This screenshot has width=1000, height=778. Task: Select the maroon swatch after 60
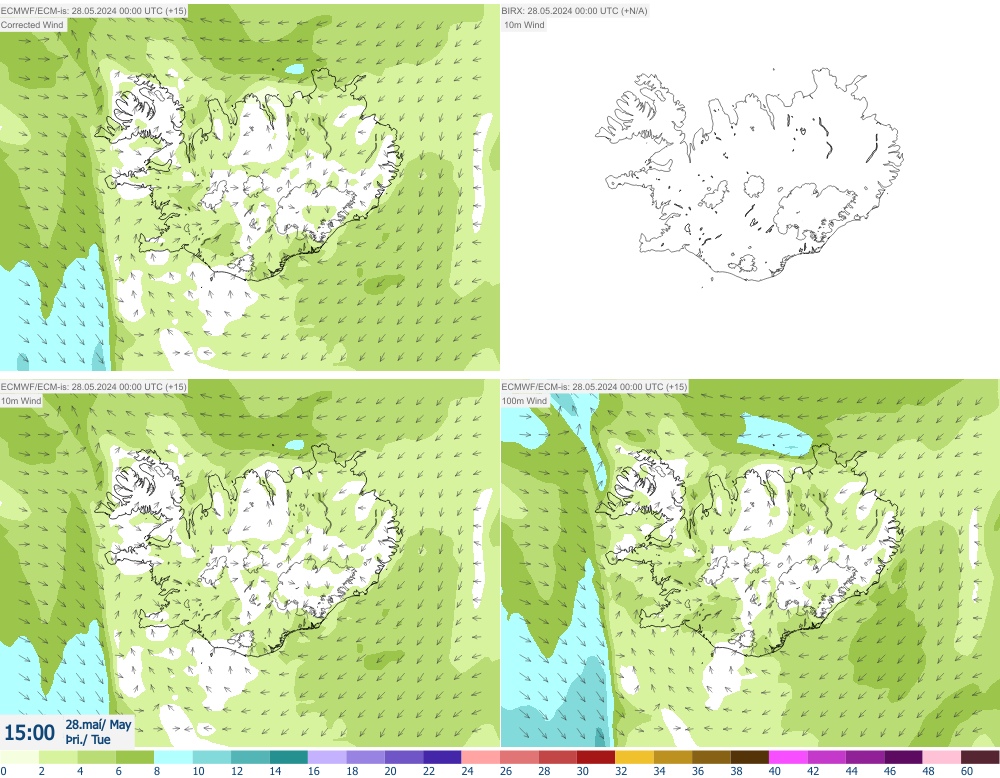point(980,757)
